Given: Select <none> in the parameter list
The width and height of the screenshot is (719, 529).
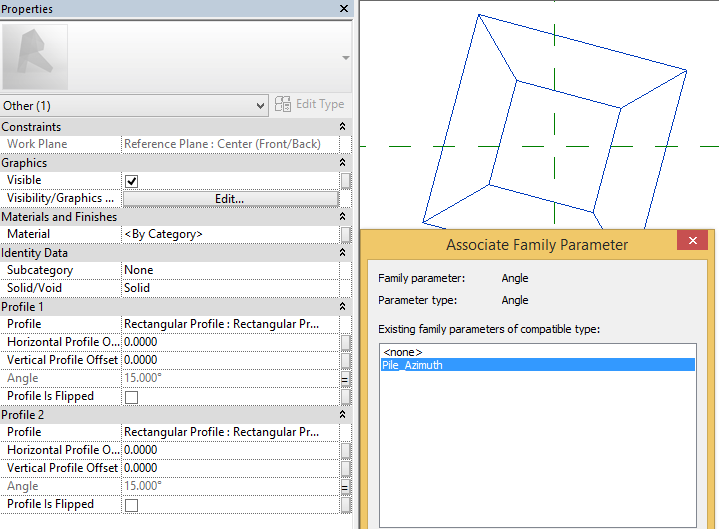Looking at the screenshot, I should click(537, 352).
